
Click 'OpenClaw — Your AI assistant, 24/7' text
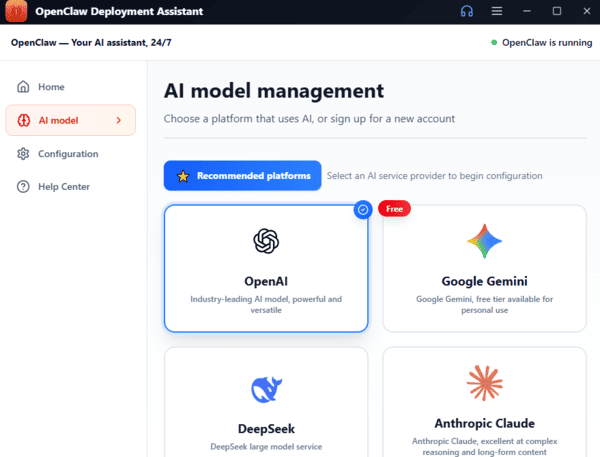click(x=91, y=42)
